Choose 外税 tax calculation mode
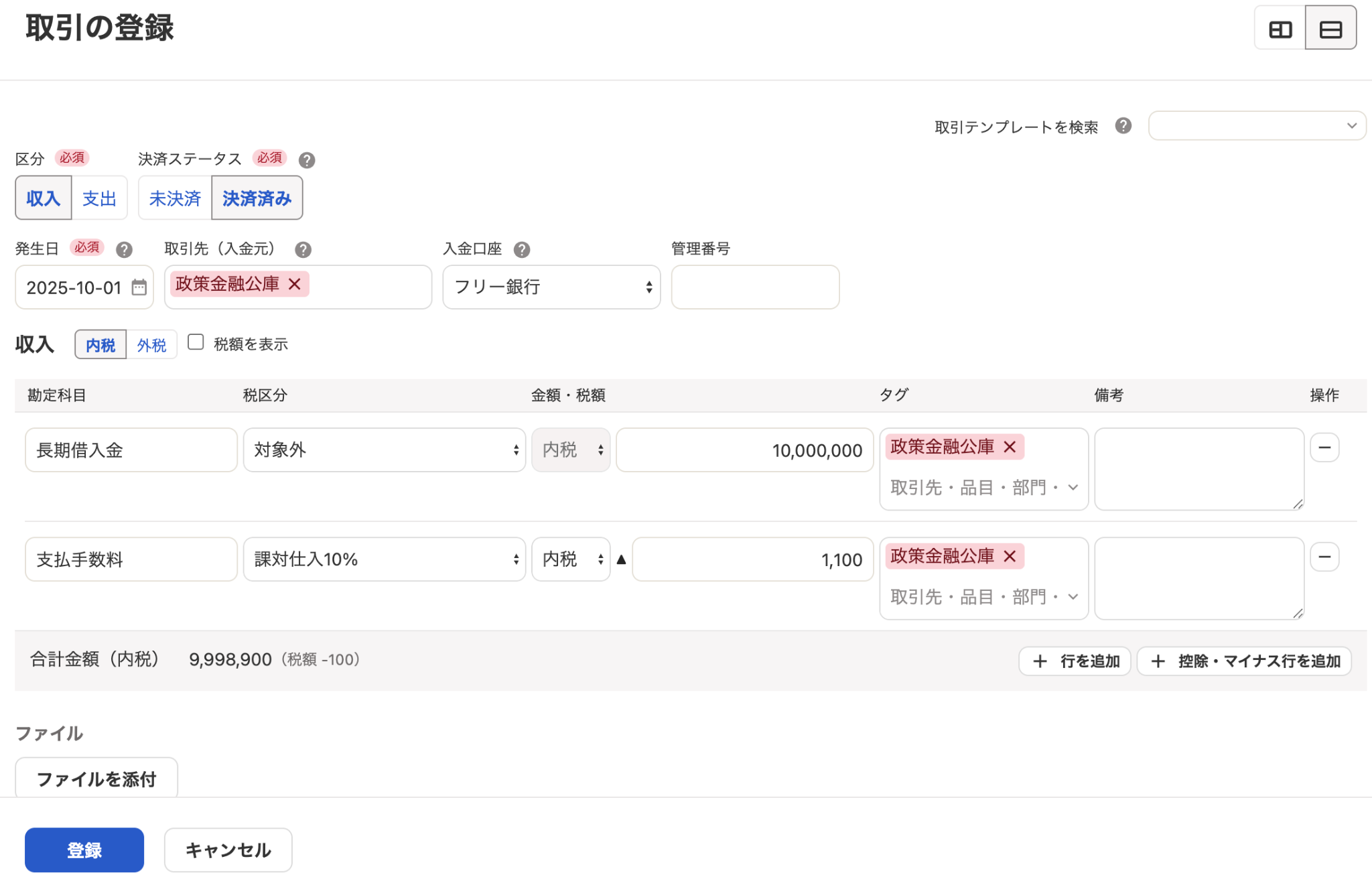1372x885 pixels. (x=151, y=345)
